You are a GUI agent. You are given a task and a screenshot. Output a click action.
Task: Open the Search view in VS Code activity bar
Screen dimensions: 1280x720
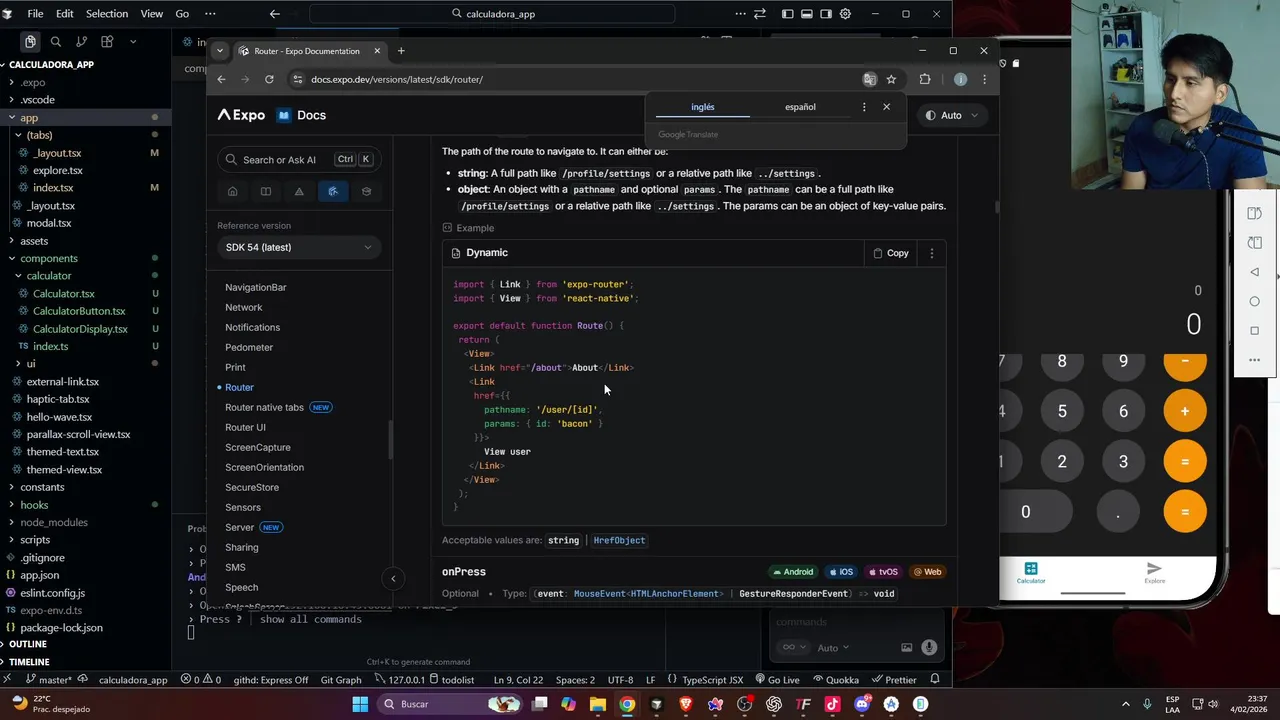coord(56,41)
